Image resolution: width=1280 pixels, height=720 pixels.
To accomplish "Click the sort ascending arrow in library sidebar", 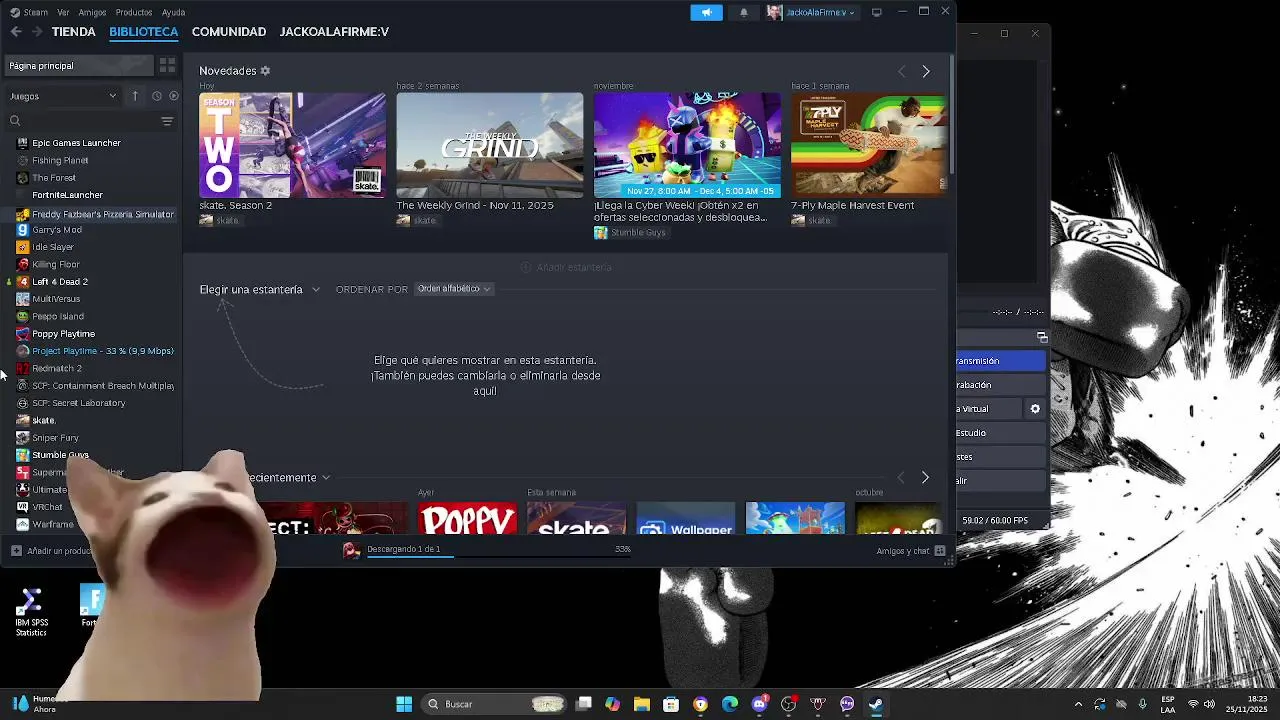I will tap(135, 96).
